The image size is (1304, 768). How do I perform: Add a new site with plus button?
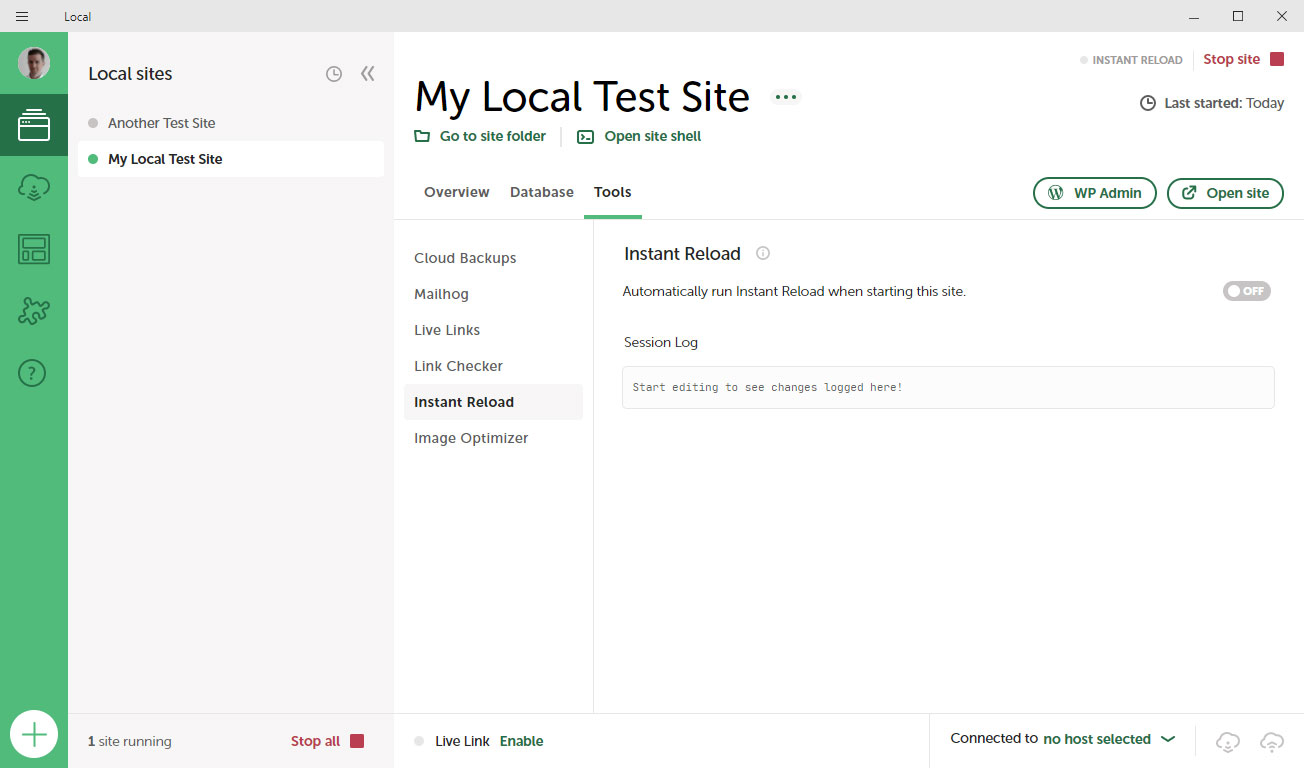(34, 735)
